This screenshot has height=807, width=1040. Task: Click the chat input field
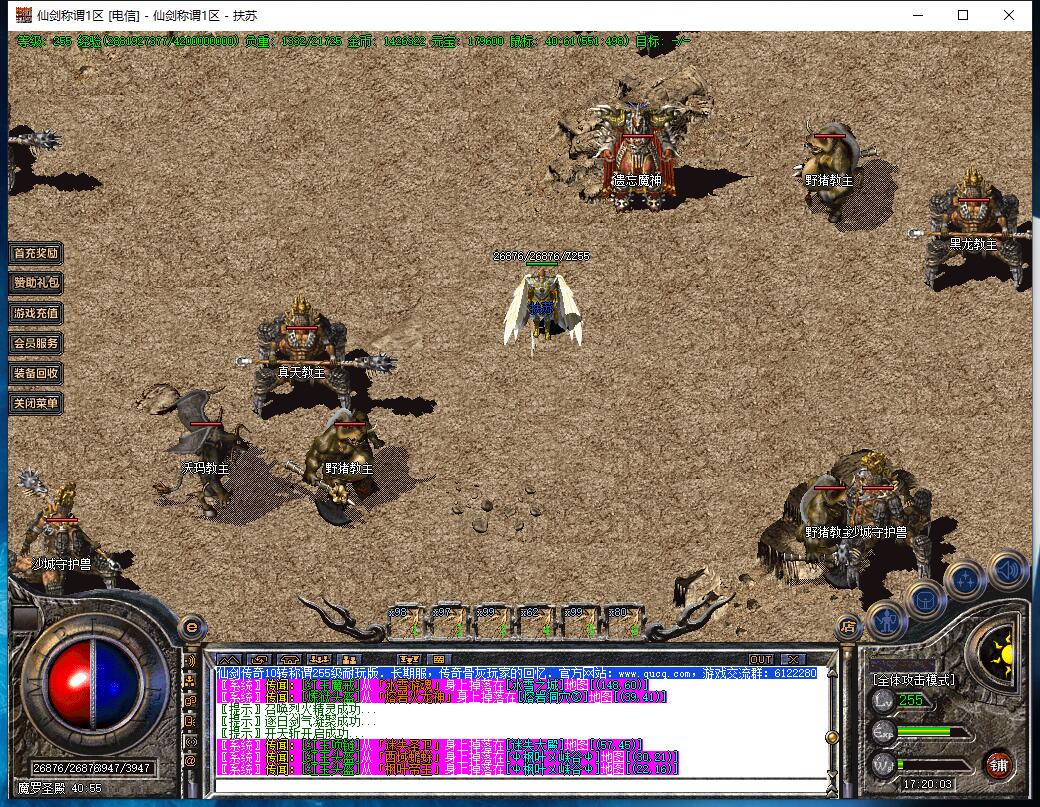coord(521,787)
